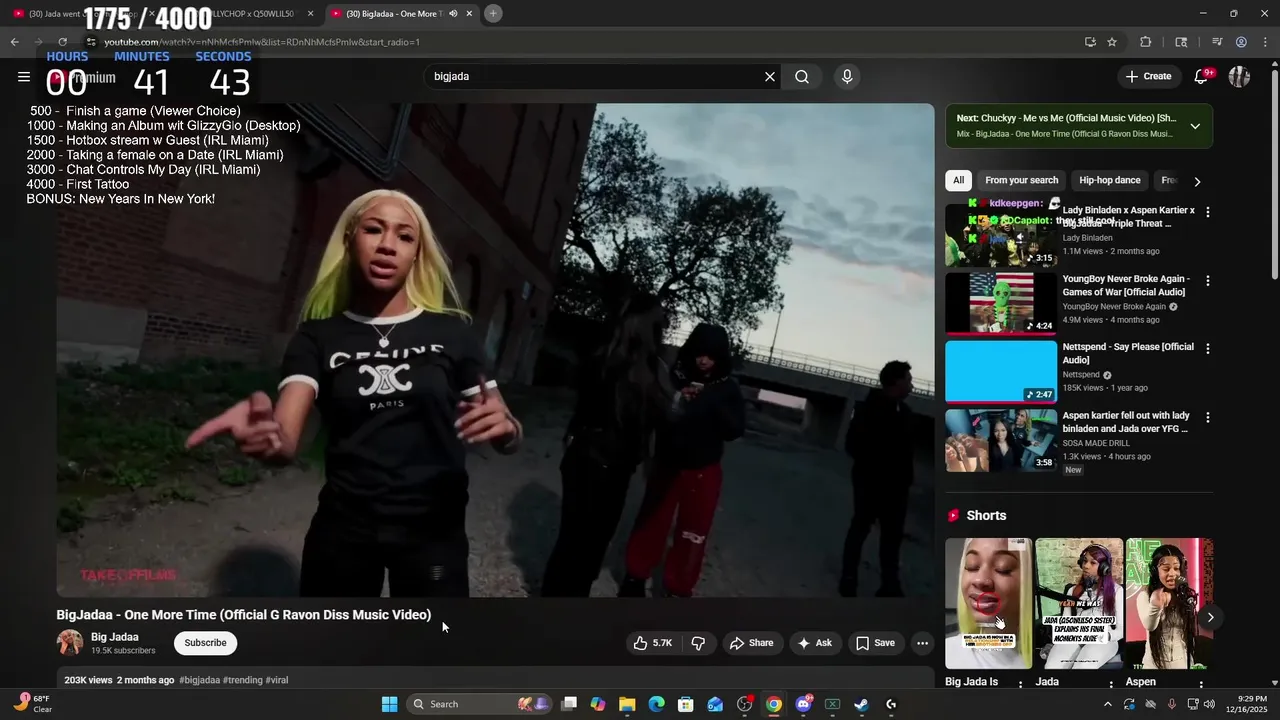Open YoungBoy Games of War thumbnail
The height and width of the screenshot is (720, 1280).
(1001, 303)
